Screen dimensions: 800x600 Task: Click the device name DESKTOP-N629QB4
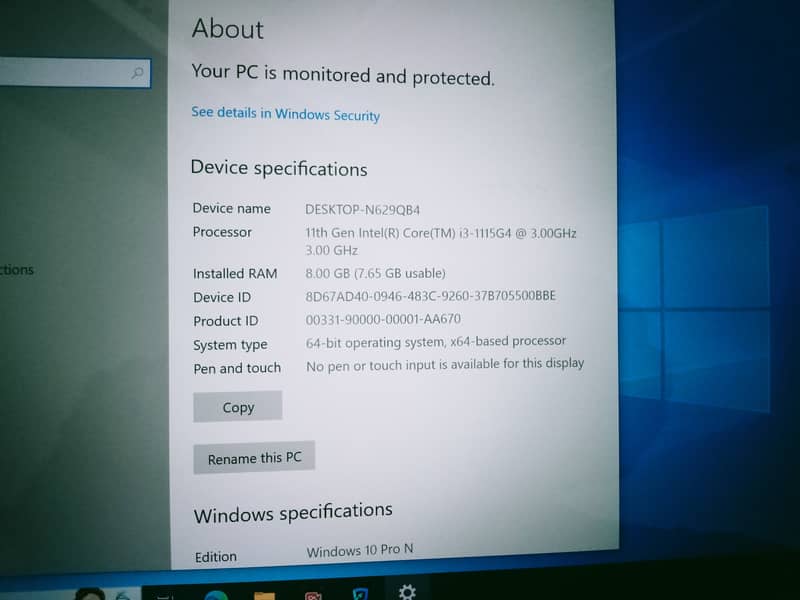pyautogui.click(x=362, y=210)
